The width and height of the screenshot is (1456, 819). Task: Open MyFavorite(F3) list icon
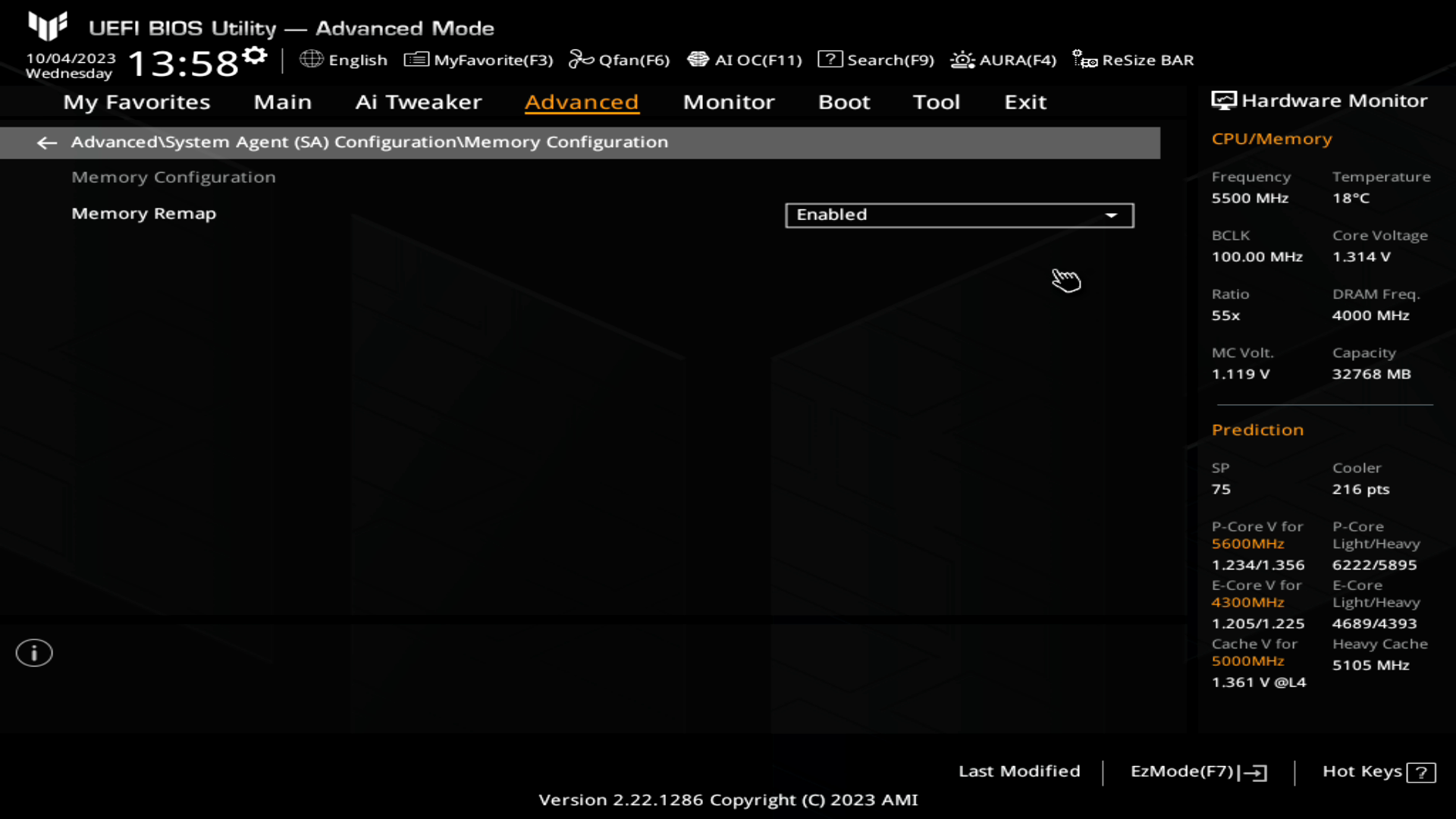tap(416, 59)
